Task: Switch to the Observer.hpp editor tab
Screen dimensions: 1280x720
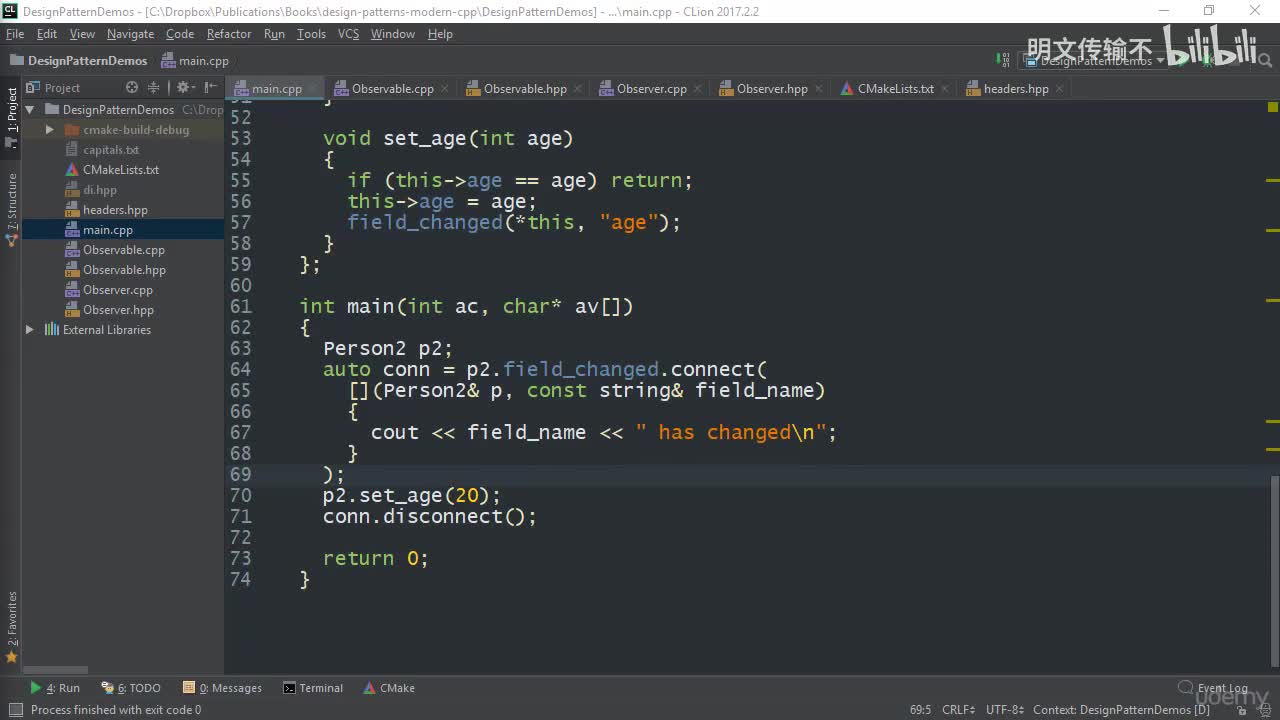Action: 772,89
